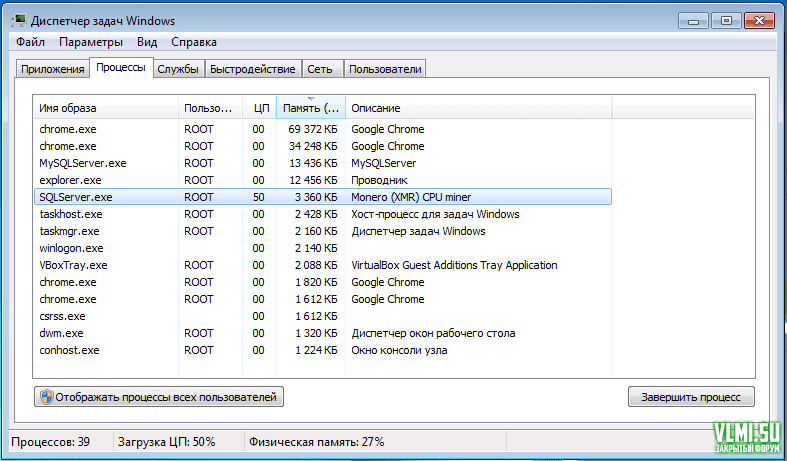Click shield icon on show all users button
The image size is (787, 461).
click(46, 397)
